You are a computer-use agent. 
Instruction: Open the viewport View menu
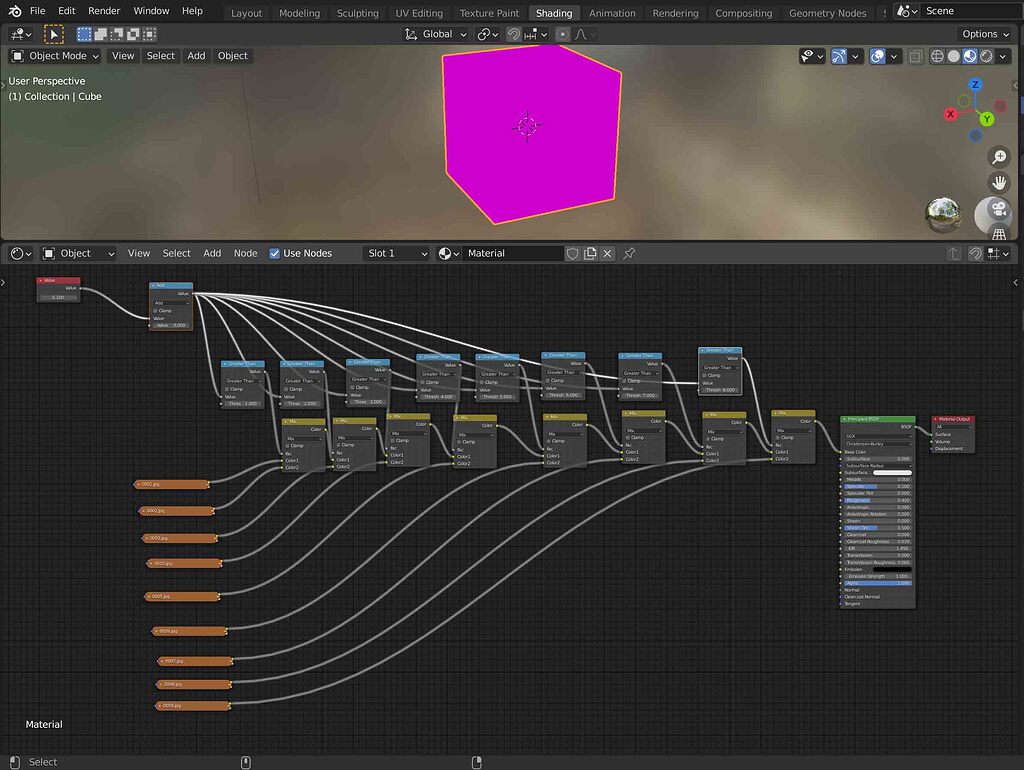tap(123, 56)
